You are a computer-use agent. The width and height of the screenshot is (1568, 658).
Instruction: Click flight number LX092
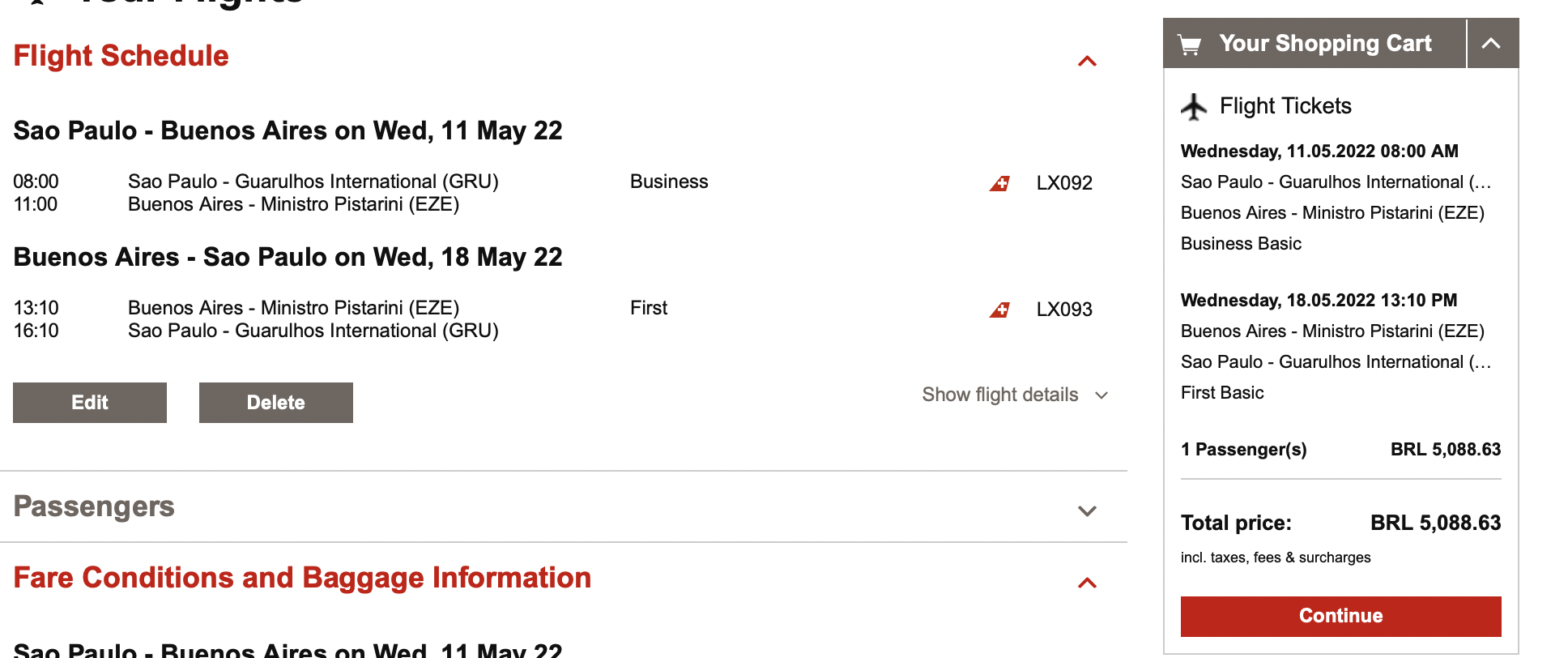pyautogui.click(x=1064, y=183)
